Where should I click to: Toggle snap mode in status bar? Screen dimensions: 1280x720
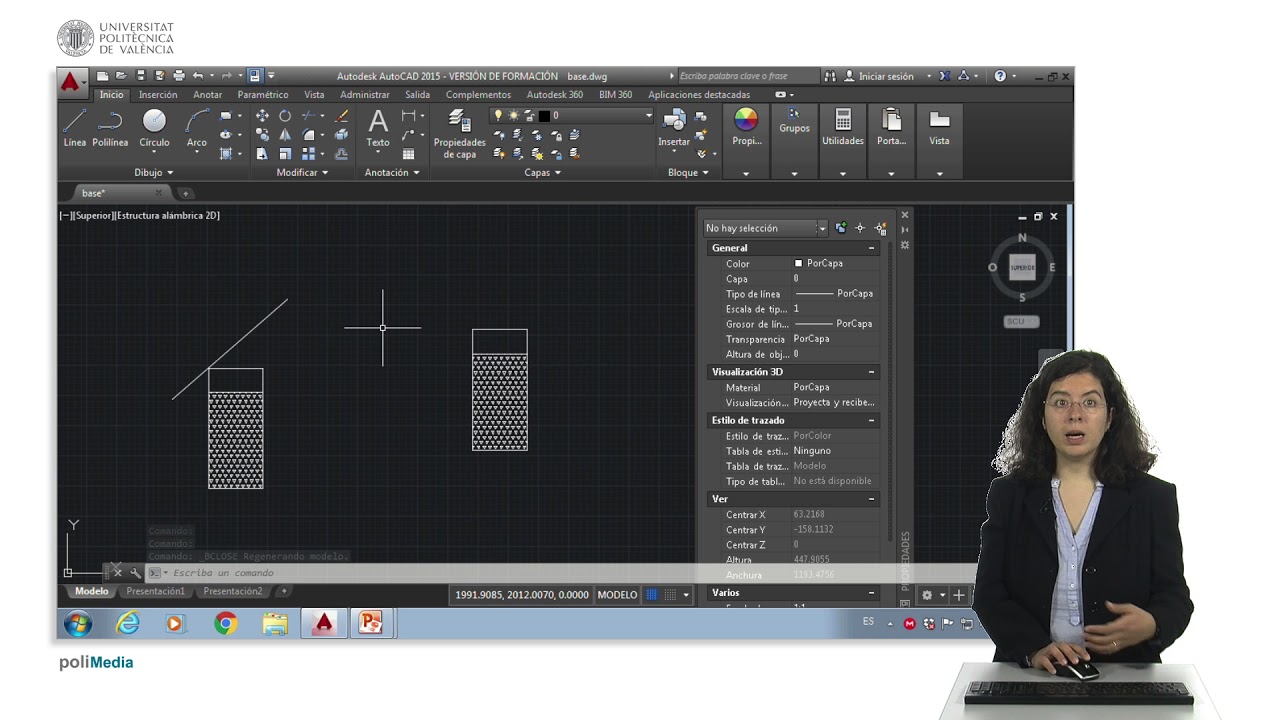[671, 595]
